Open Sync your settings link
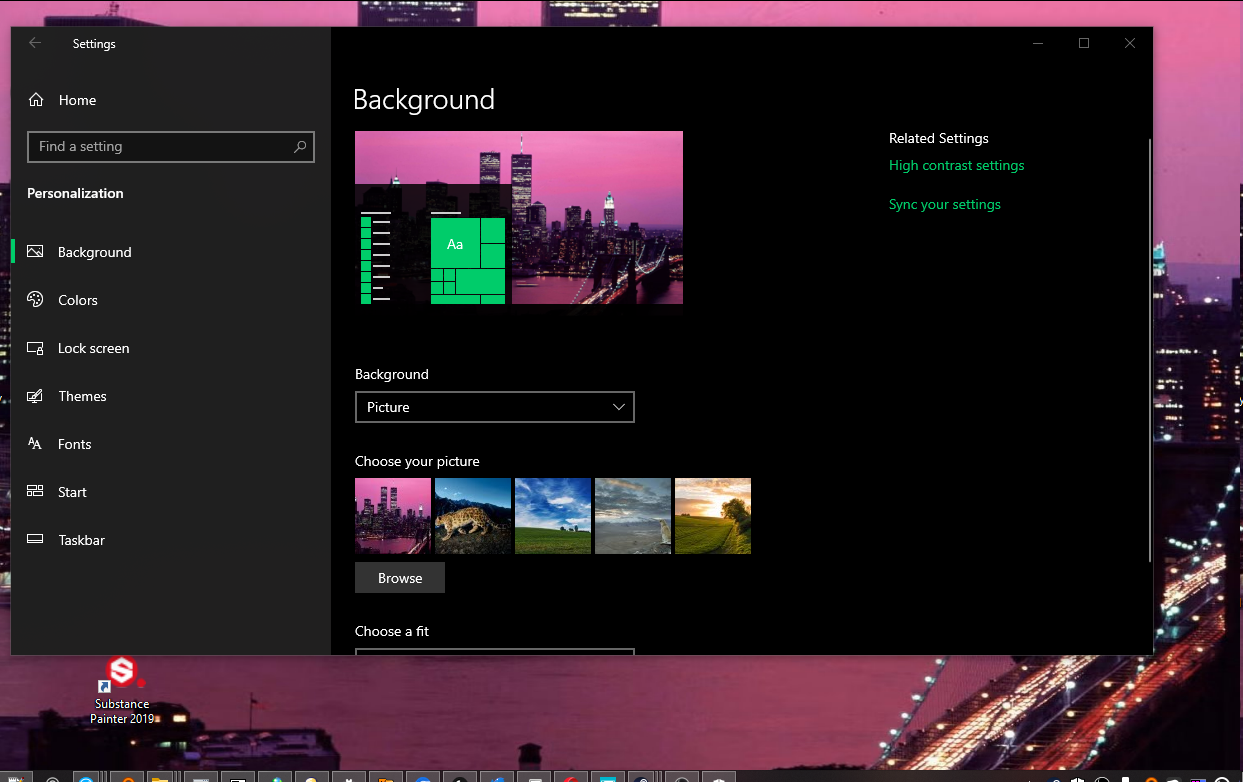This screenshot has width=1243, height=782. [x=944, y=204]
